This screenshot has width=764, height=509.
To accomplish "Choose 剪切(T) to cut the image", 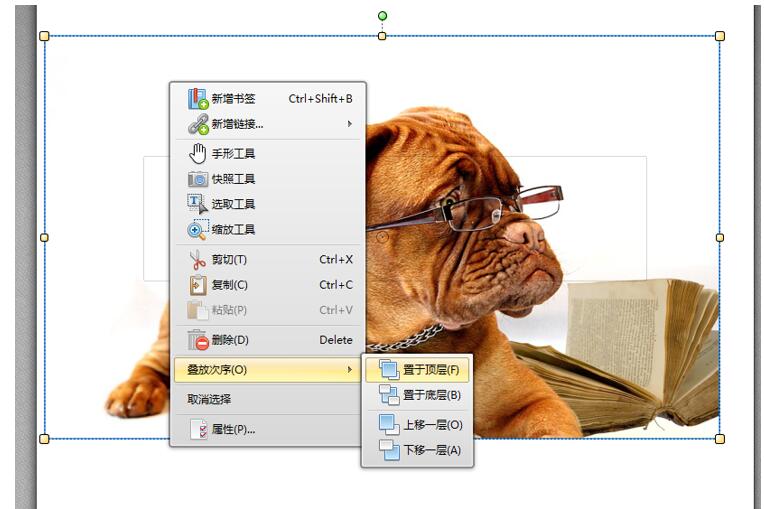I will [x=267, y=260].
